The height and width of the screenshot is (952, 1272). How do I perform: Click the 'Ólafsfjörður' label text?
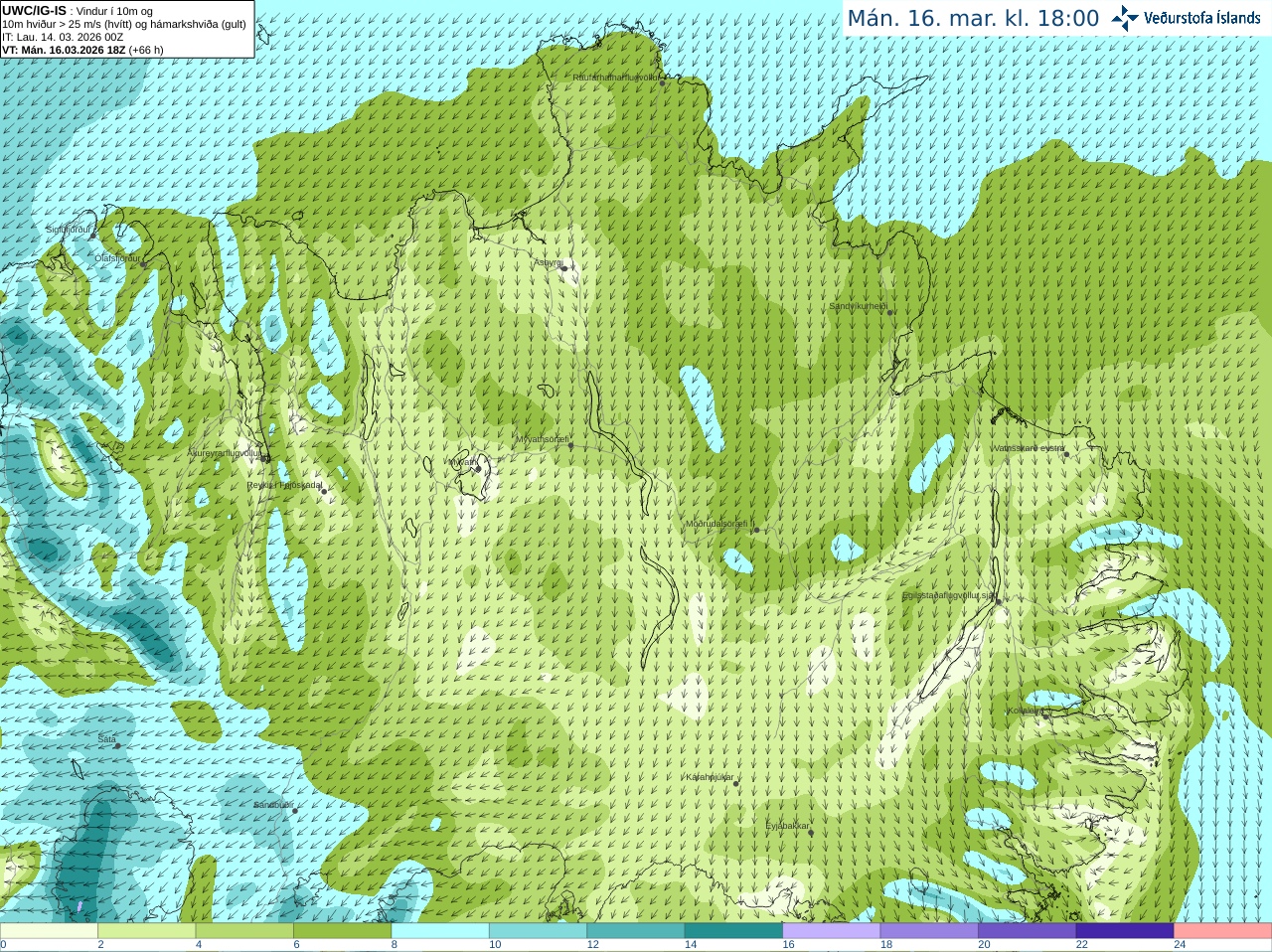118,258
